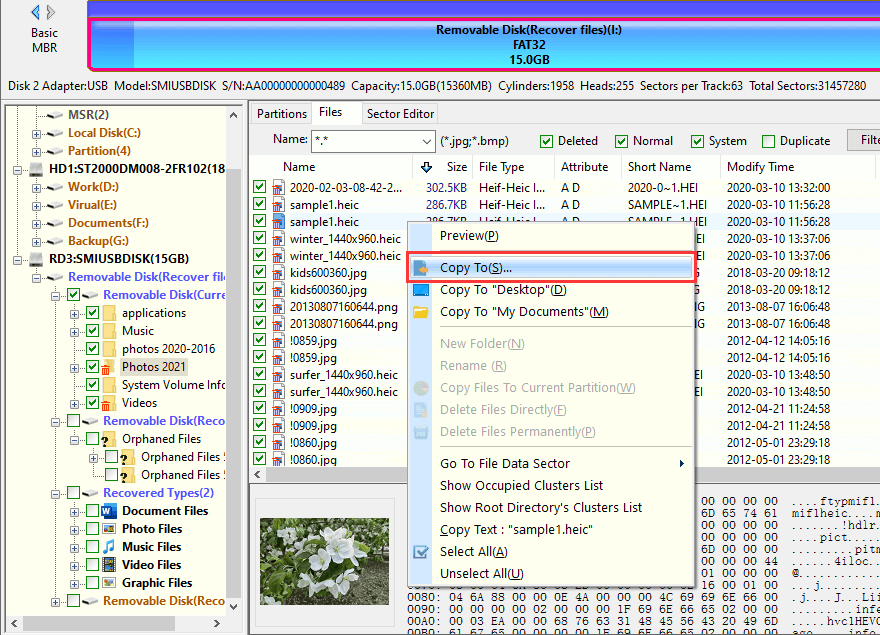Uncheck the Deleted filter checkbox

[x=547, y=141]
